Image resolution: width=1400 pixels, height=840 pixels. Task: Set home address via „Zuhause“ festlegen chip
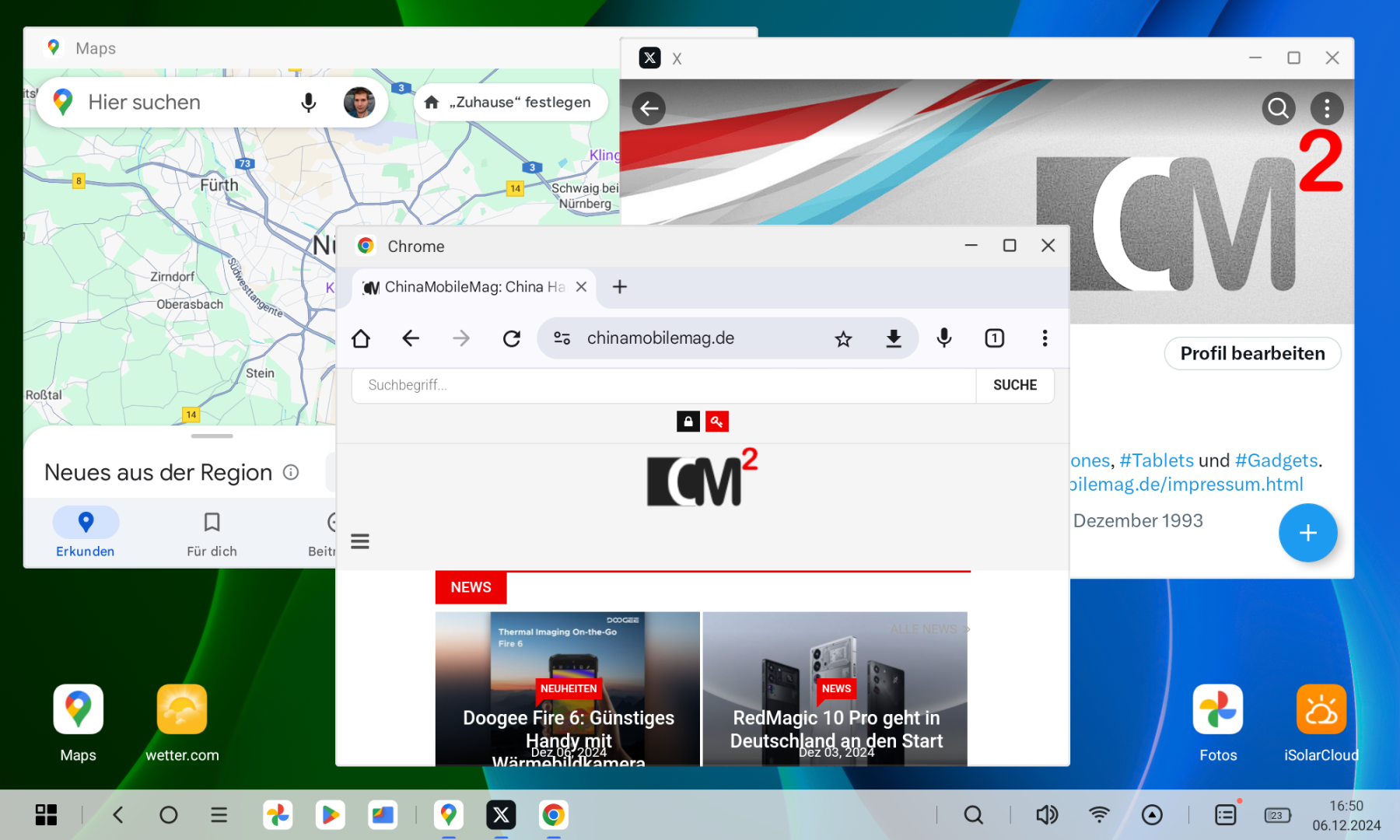(510, 102)
